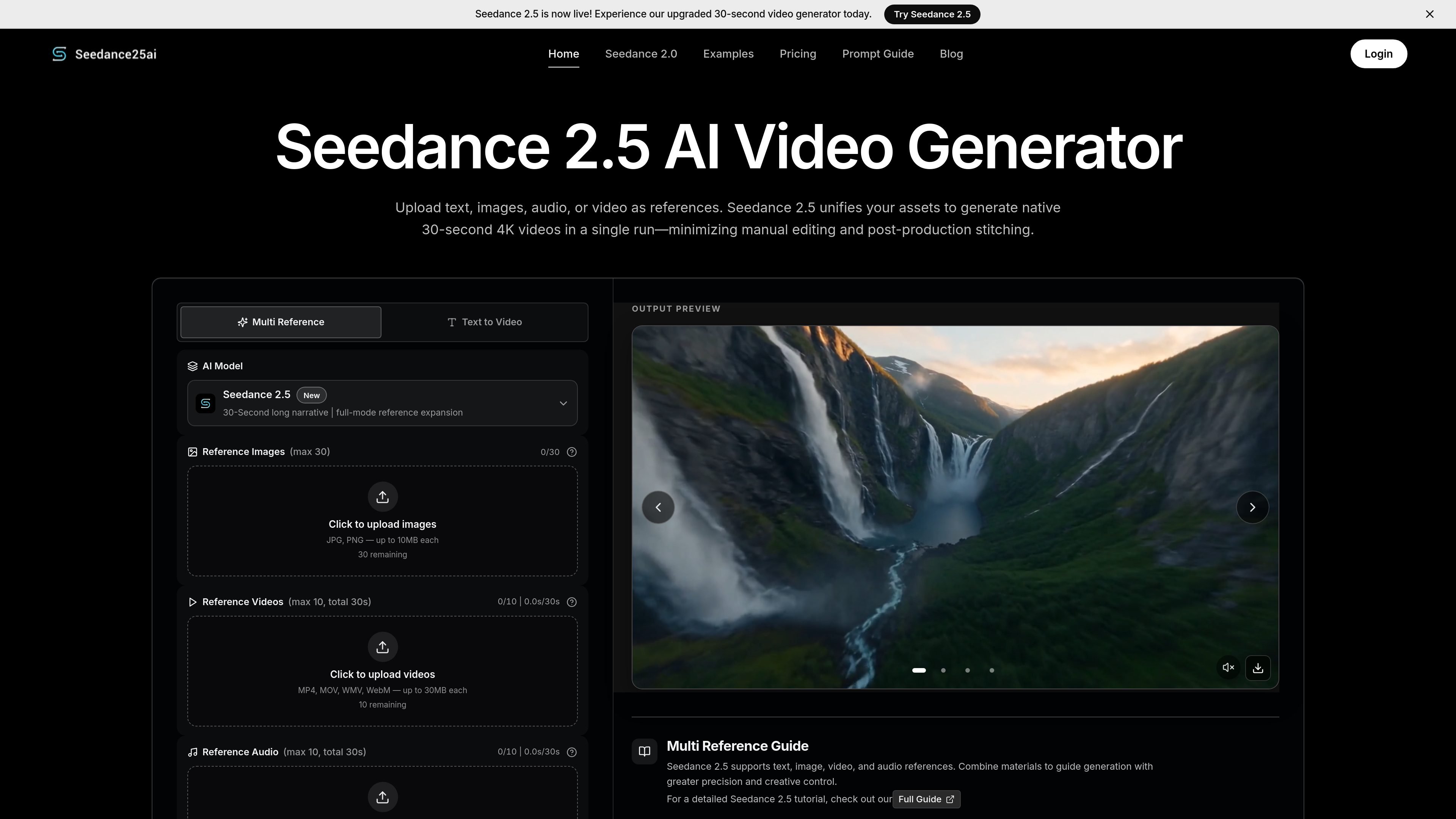Click the Try Seedance 2.5 button
Screen dimensions: 1456x819
coord(932,14)
